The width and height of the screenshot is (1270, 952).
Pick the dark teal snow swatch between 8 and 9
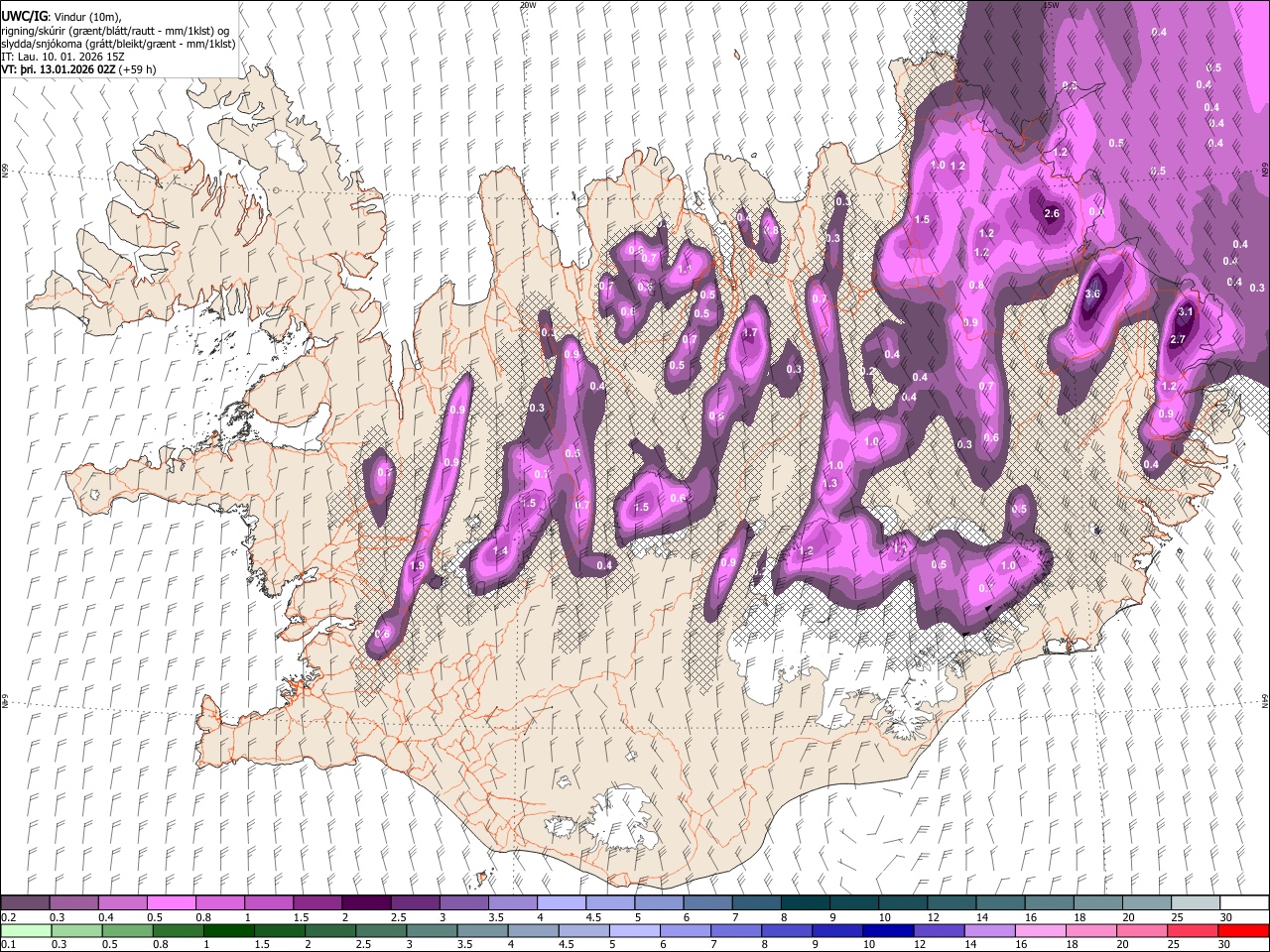coord(805,902)
